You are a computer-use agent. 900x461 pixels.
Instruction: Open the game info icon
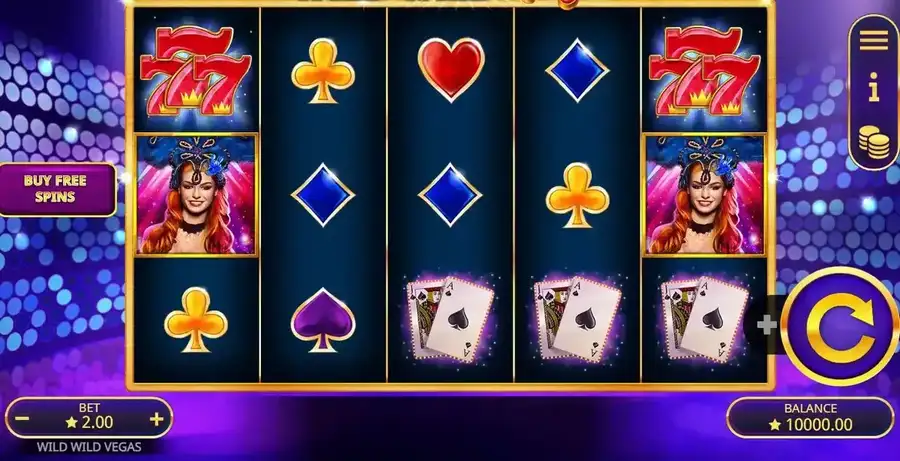(874, 87)
